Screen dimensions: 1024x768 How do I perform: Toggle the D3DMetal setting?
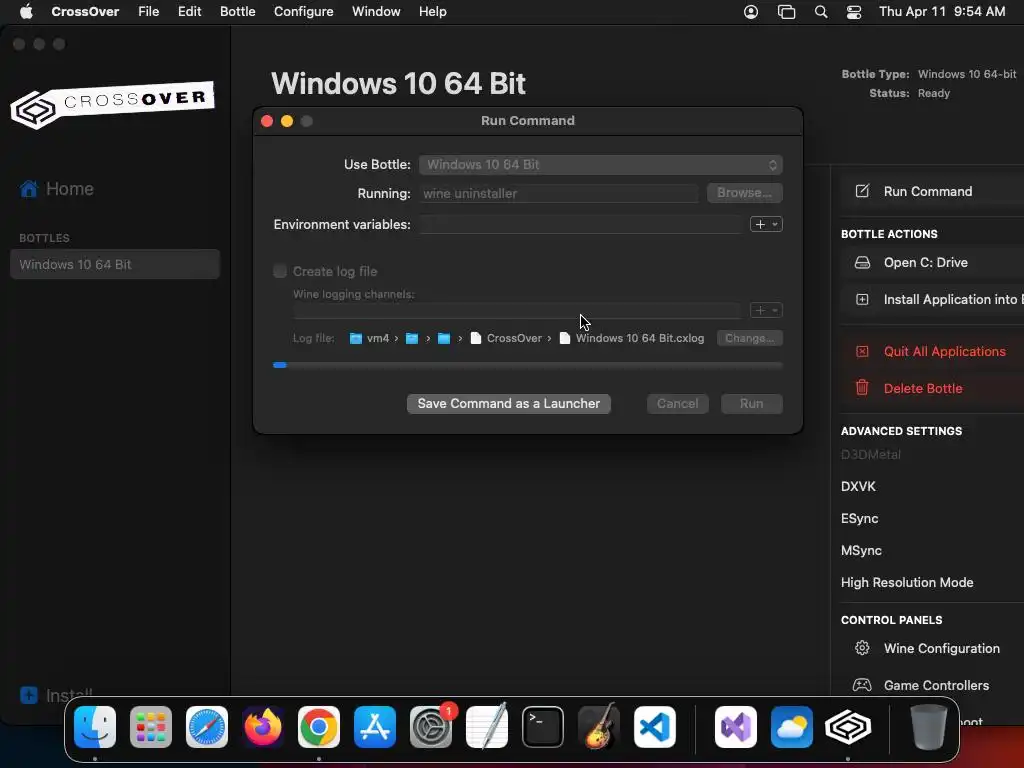[871, 455]
